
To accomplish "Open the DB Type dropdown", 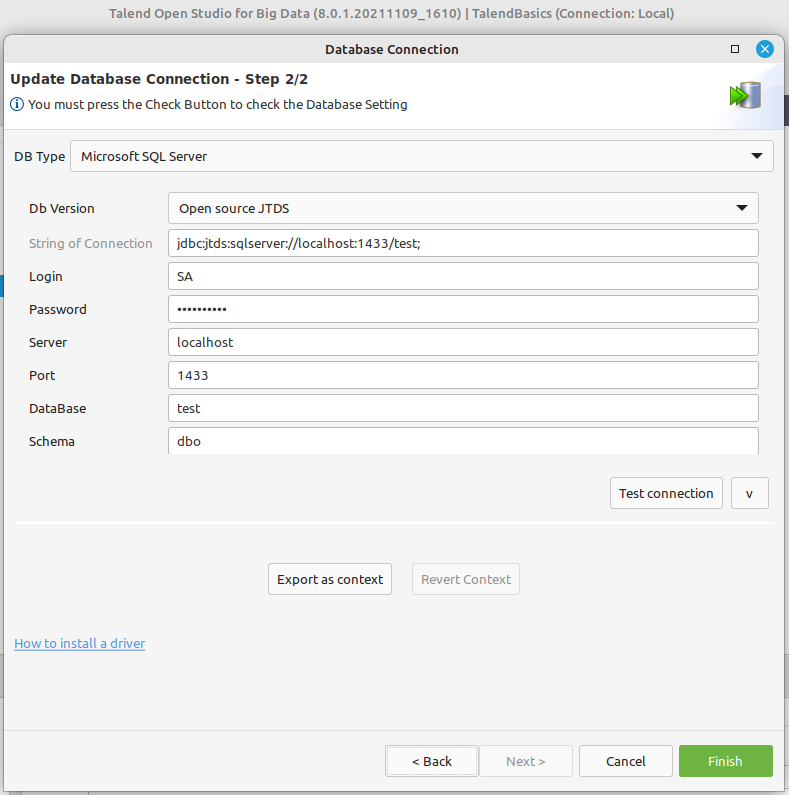I will tap(422, 156).
